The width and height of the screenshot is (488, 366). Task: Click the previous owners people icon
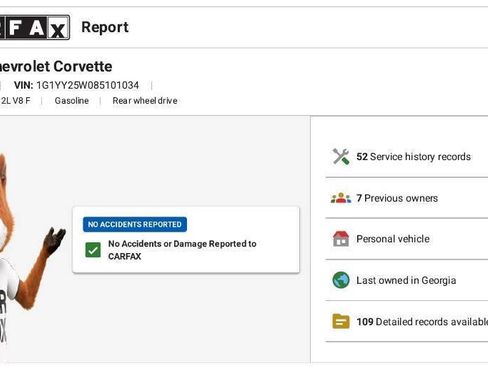click(341, 198)
